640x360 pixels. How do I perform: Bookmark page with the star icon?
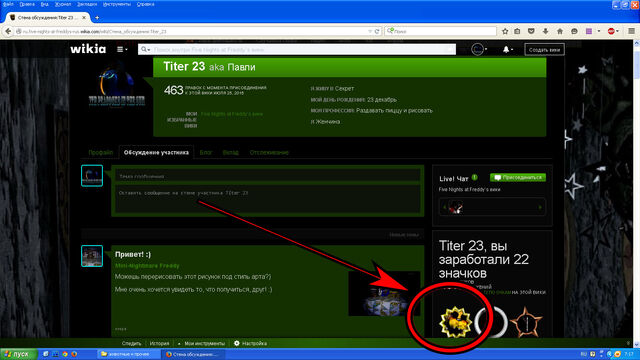pyautogui.click(x=505, y=31)
